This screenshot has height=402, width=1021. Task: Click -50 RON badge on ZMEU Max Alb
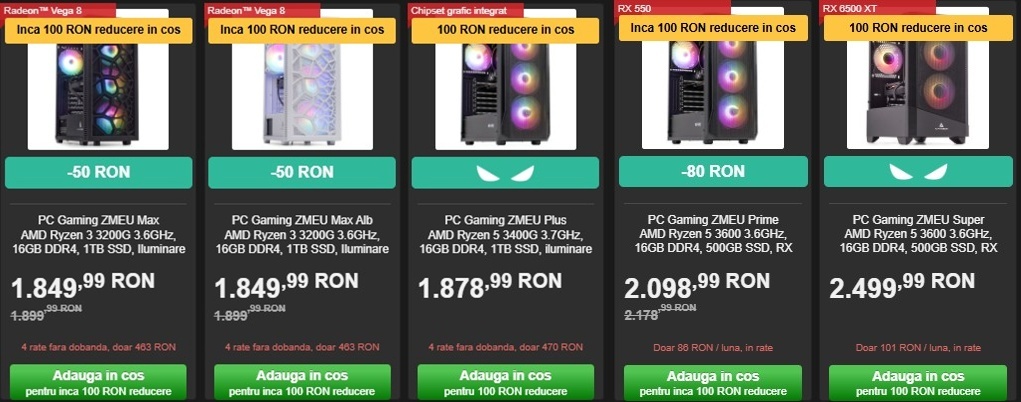[x=302, y=173]
